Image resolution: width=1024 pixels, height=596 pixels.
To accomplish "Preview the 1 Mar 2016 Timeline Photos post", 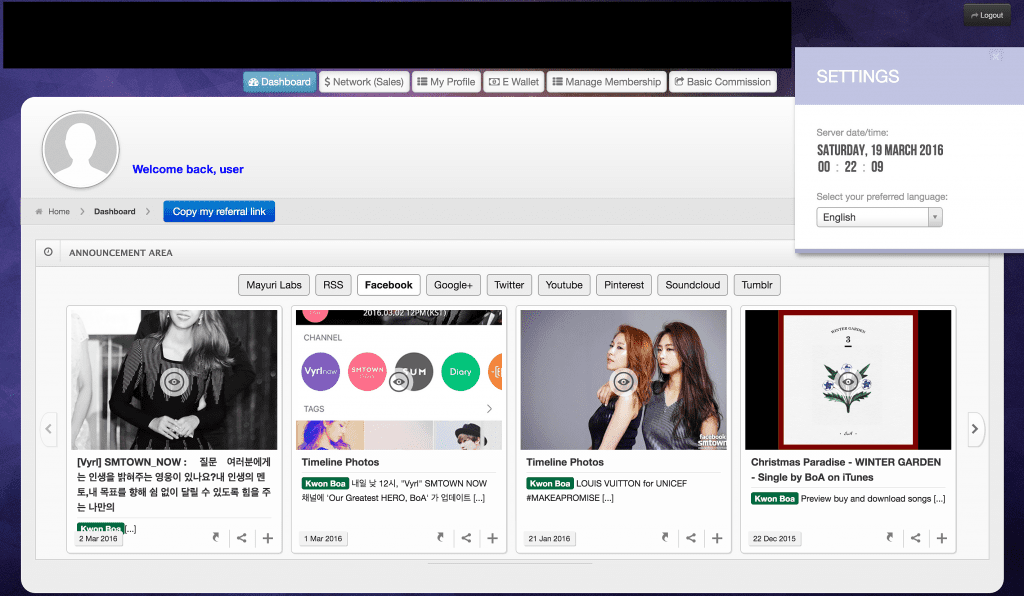I will click(399, 381).
